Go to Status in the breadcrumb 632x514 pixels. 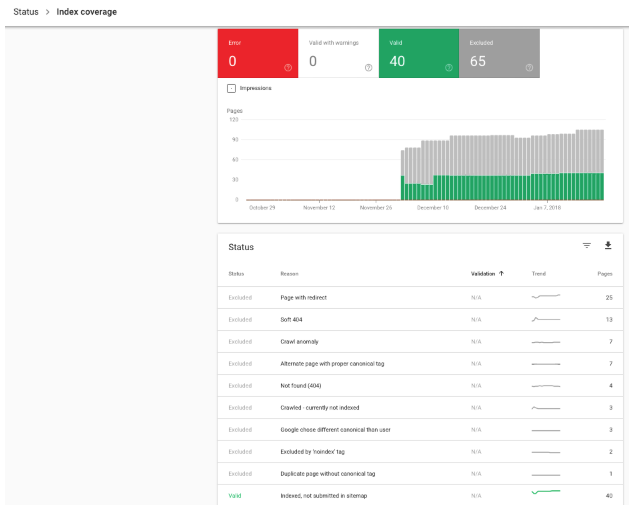pos(26,12)
